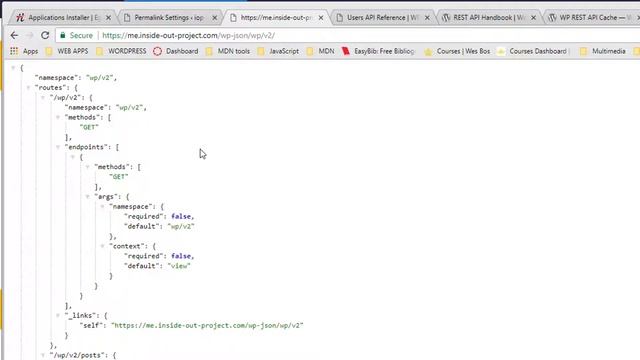Open the Courses Wes Bos bookmark
Viewport: 640px width, 360px height.
click(x=457, y=51)
